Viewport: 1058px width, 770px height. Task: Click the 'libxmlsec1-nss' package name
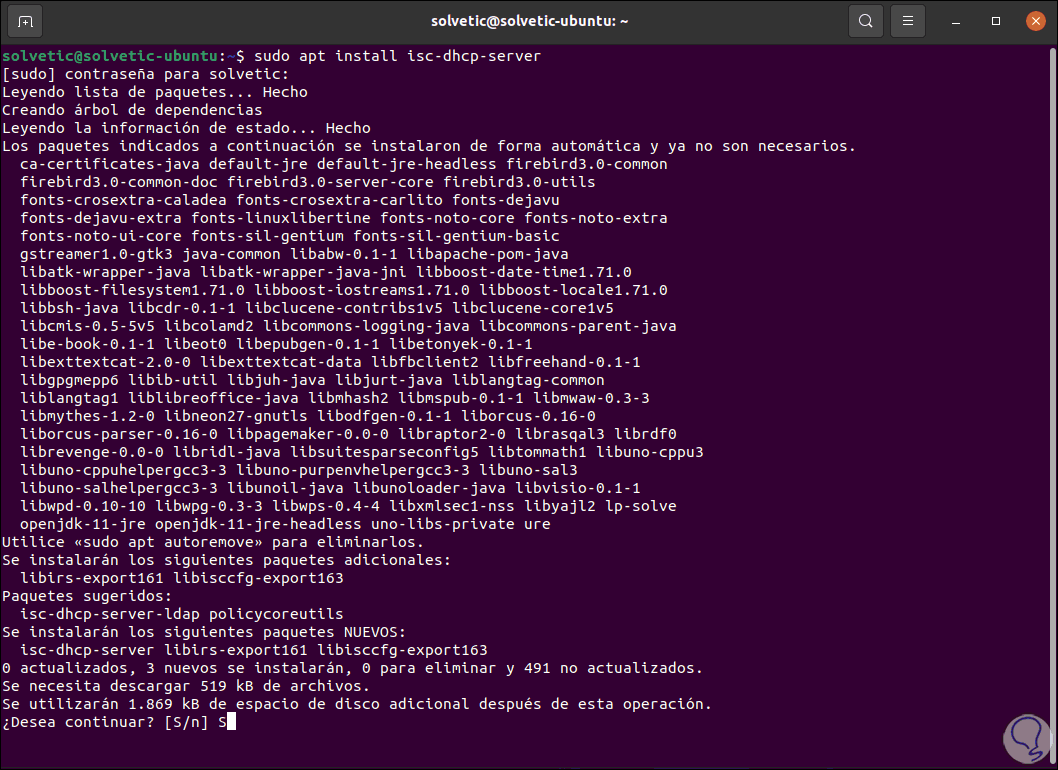(451, 506)
